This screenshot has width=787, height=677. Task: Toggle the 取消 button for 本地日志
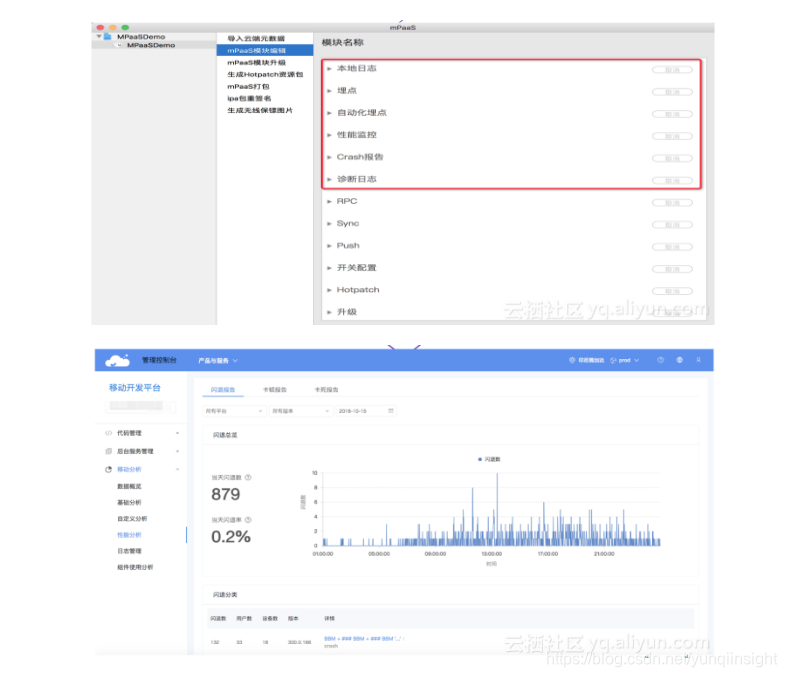point(672,69)
